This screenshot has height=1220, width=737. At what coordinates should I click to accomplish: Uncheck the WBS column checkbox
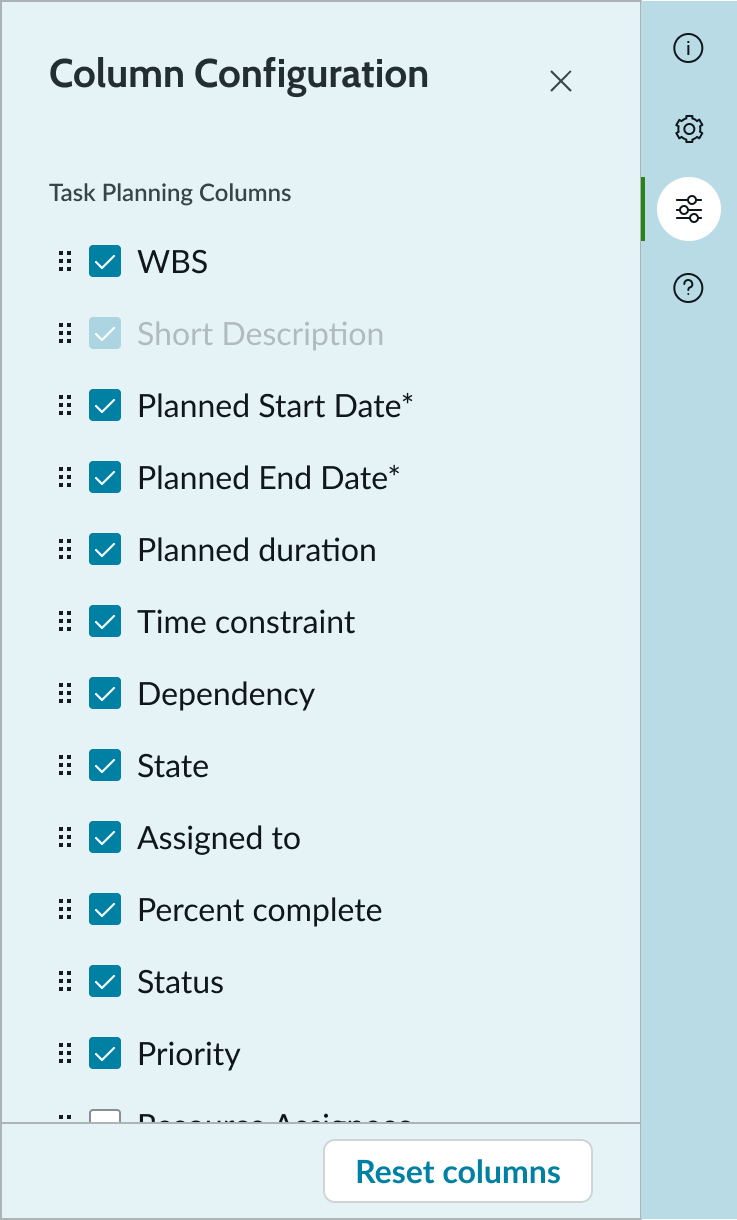(105, 262)
